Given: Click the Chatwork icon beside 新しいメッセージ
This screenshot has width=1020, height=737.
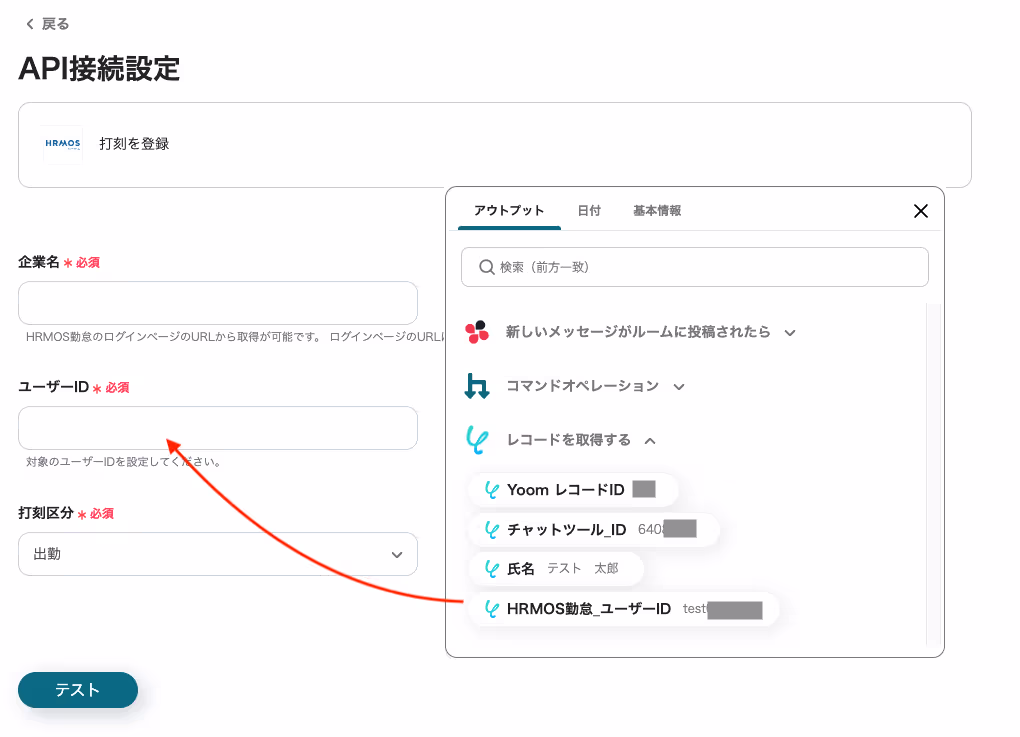Looking at the screenshot, I should pyautogui.click(x=477, y=332).
